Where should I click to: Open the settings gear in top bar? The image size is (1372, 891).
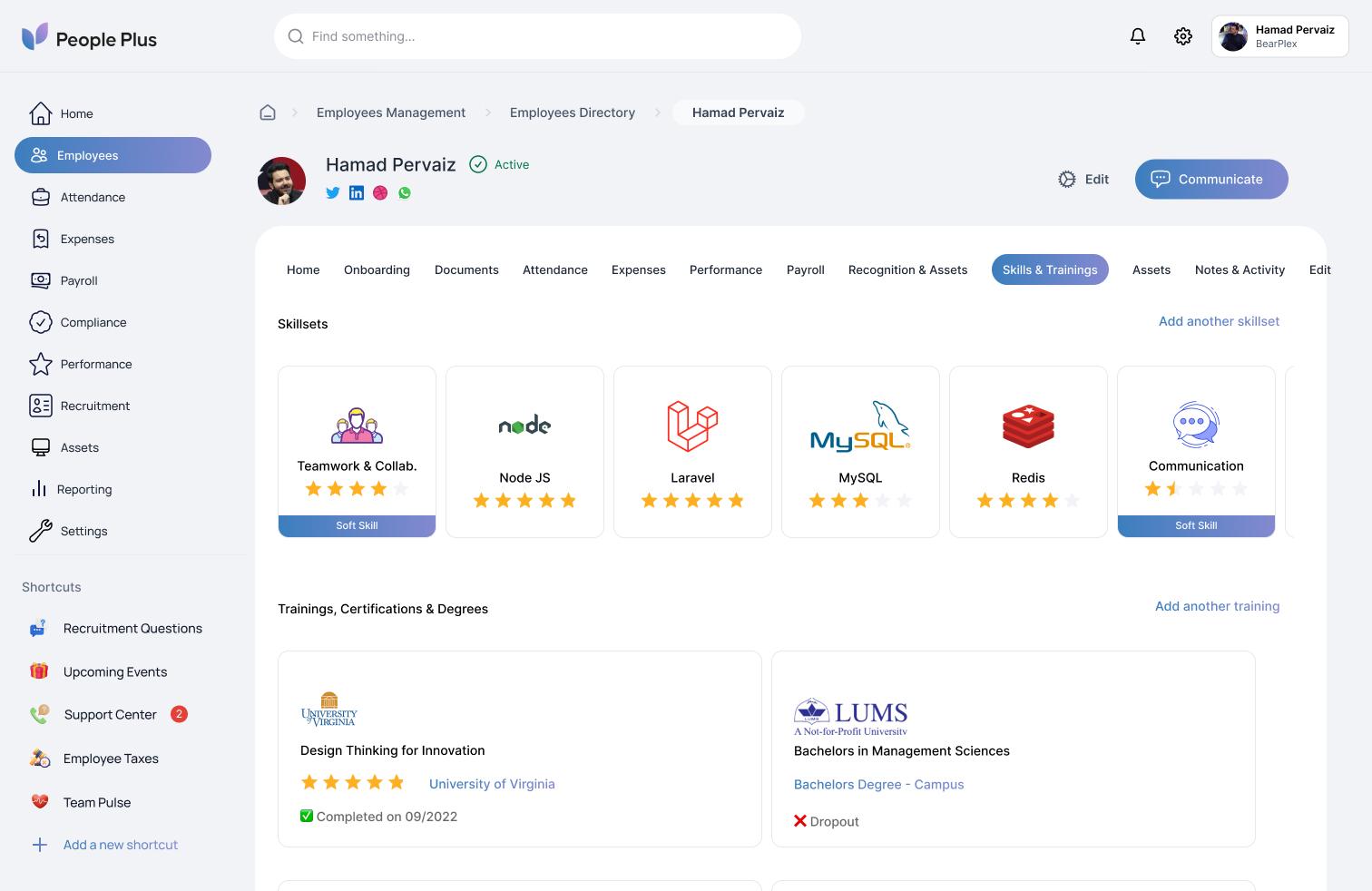pyautogui.click(x=1182, y=36)
